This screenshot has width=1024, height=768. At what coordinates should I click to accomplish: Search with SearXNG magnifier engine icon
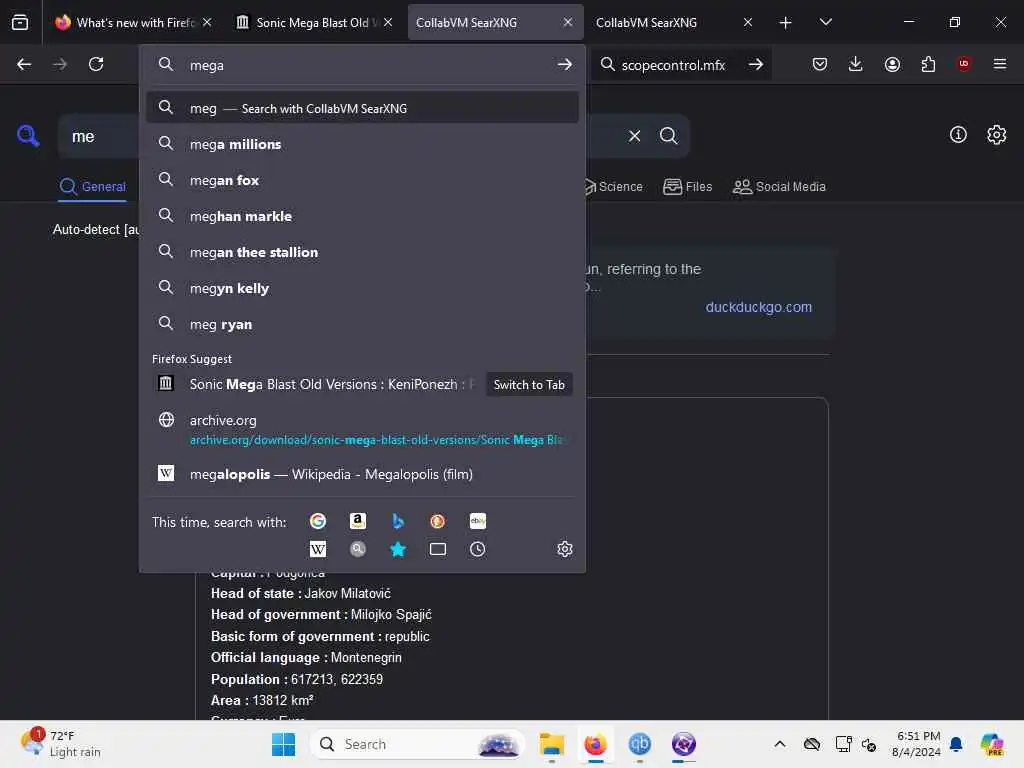(357, 549)
